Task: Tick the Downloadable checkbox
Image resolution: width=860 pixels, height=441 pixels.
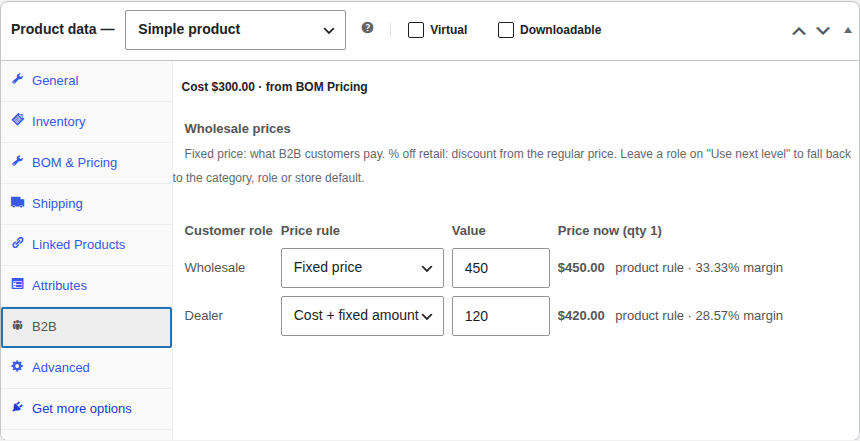Action: click(x=506, y=30)
